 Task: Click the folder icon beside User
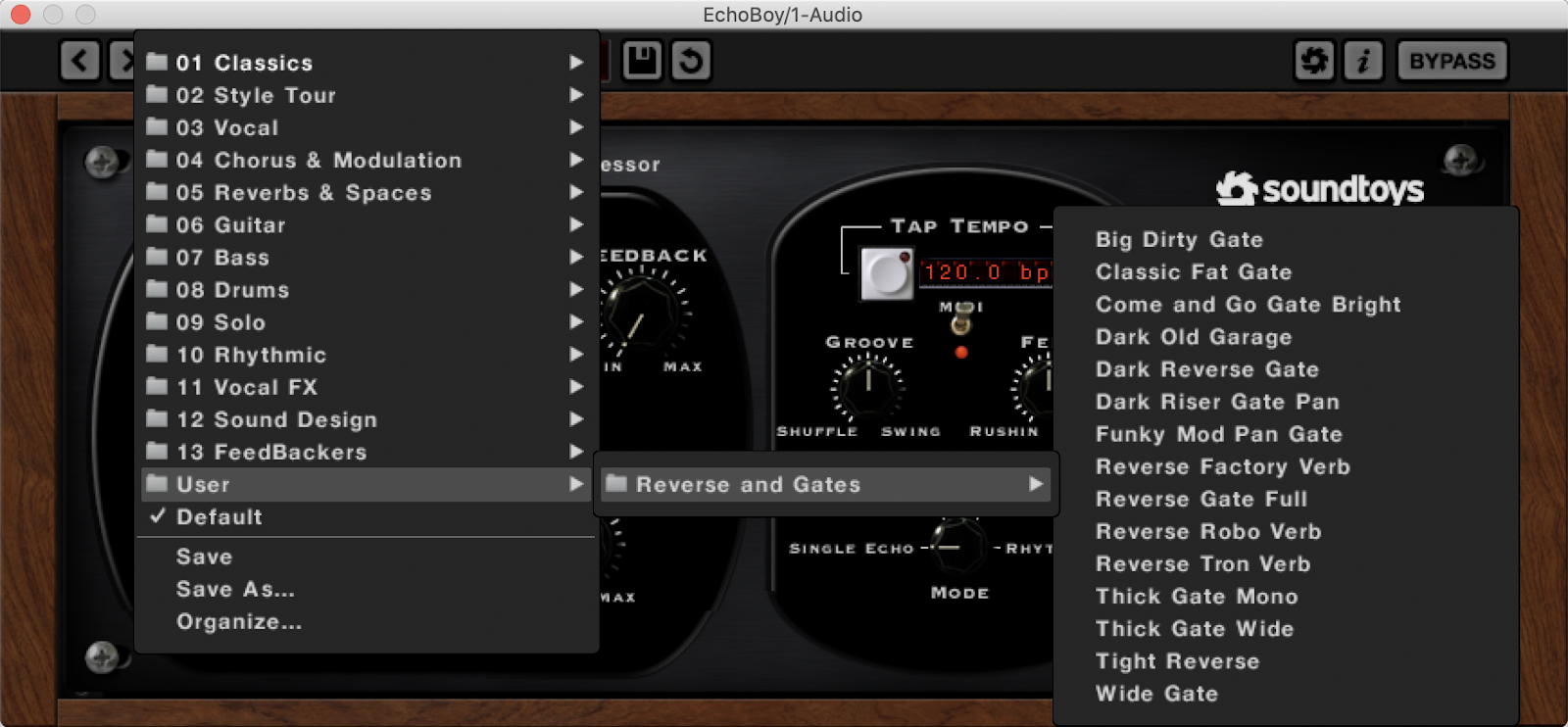(x=157, y=483)
